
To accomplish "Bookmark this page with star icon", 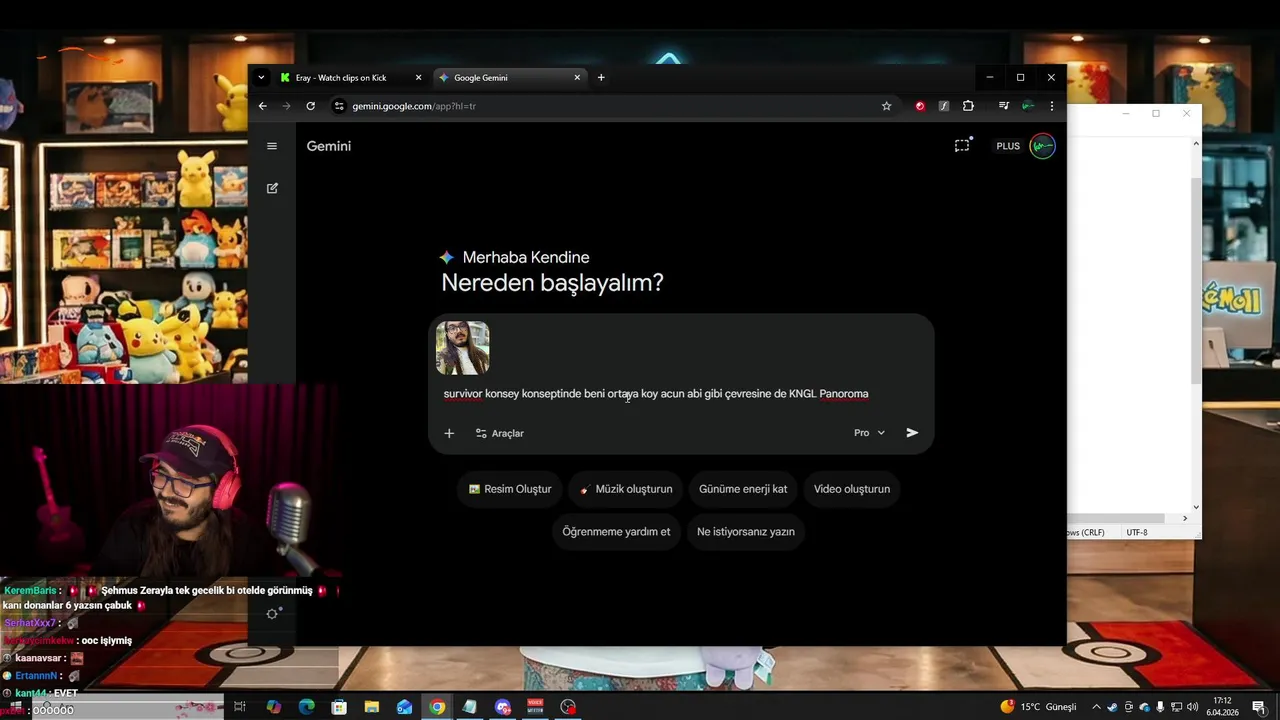I will [x=886, y=106].
